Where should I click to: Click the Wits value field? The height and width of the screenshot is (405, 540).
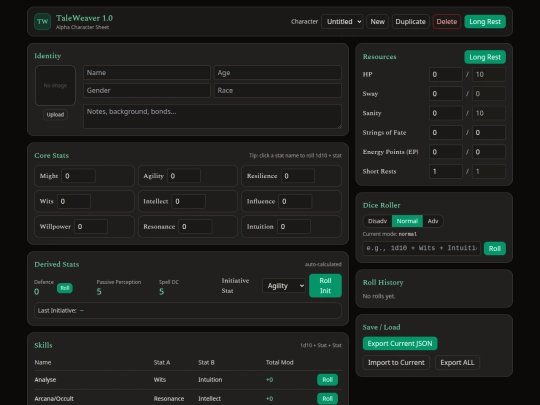(x=74, y=201)
